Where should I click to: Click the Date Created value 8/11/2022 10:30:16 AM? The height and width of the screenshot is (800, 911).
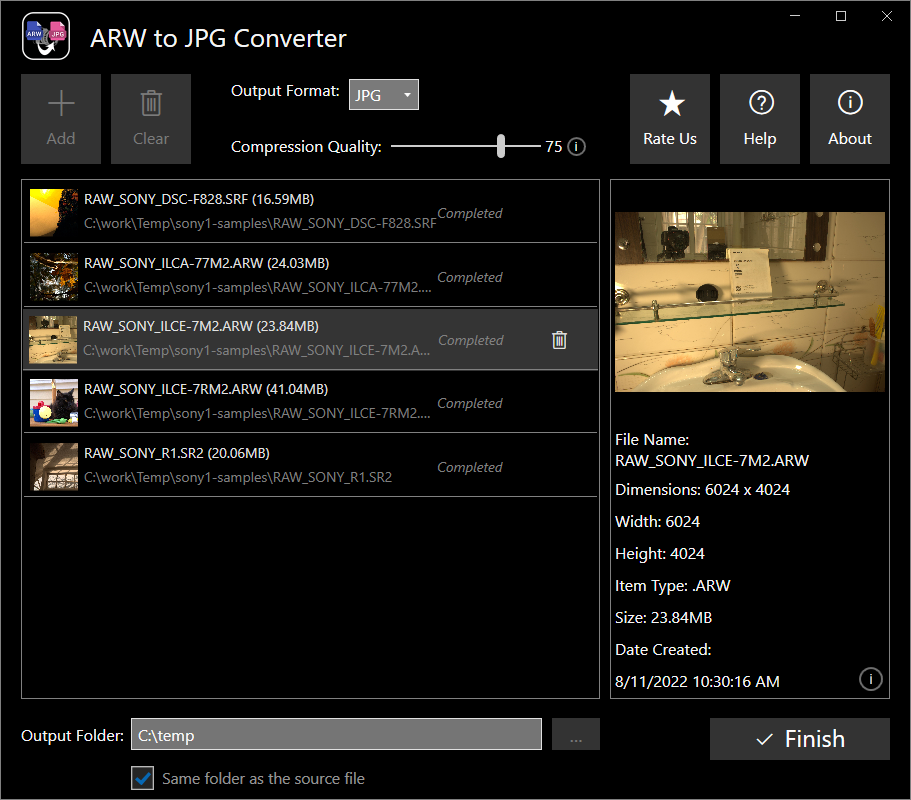click(697, 681)
